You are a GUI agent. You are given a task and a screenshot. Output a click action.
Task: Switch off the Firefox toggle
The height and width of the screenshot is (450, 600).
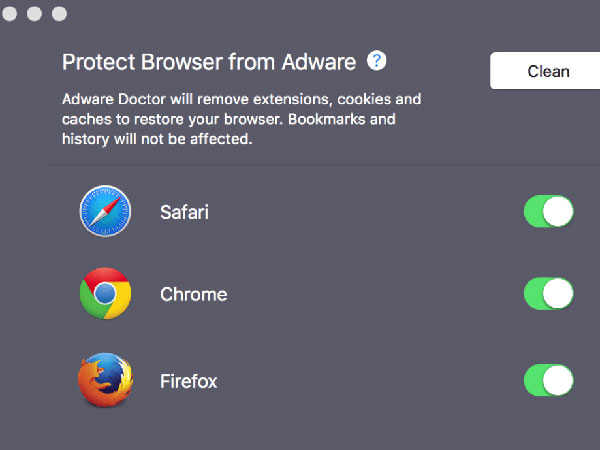coord(549,380)
